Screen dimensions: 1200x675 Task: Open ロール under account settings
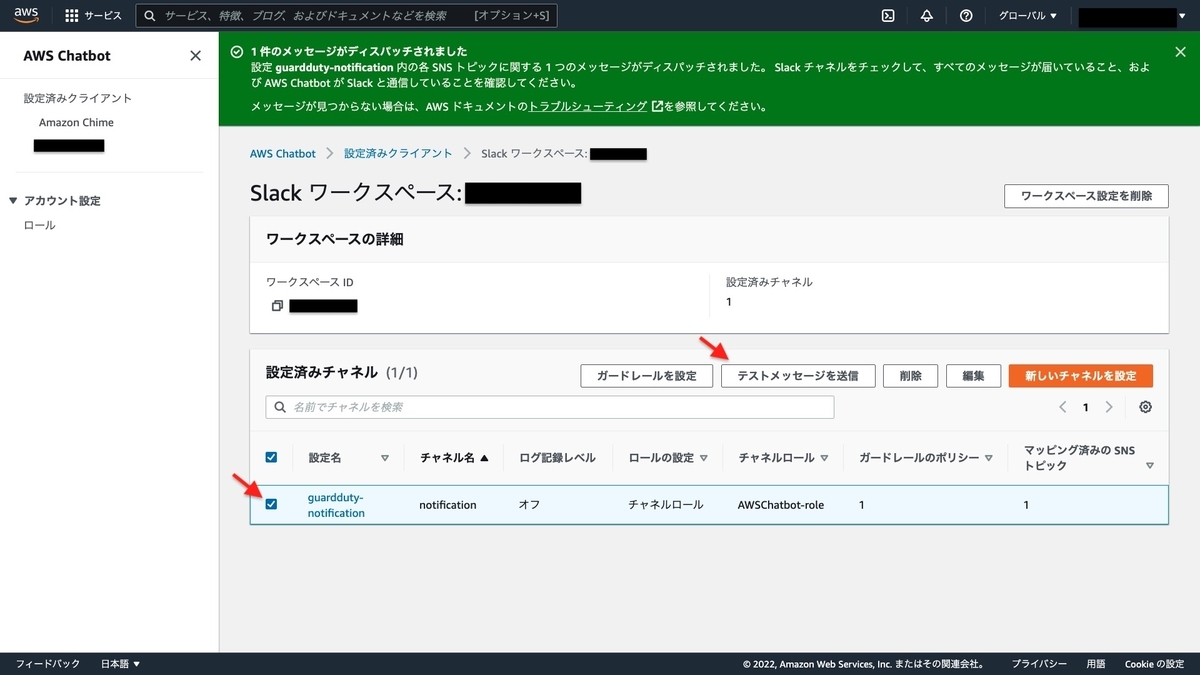click(x=41, y=225)
